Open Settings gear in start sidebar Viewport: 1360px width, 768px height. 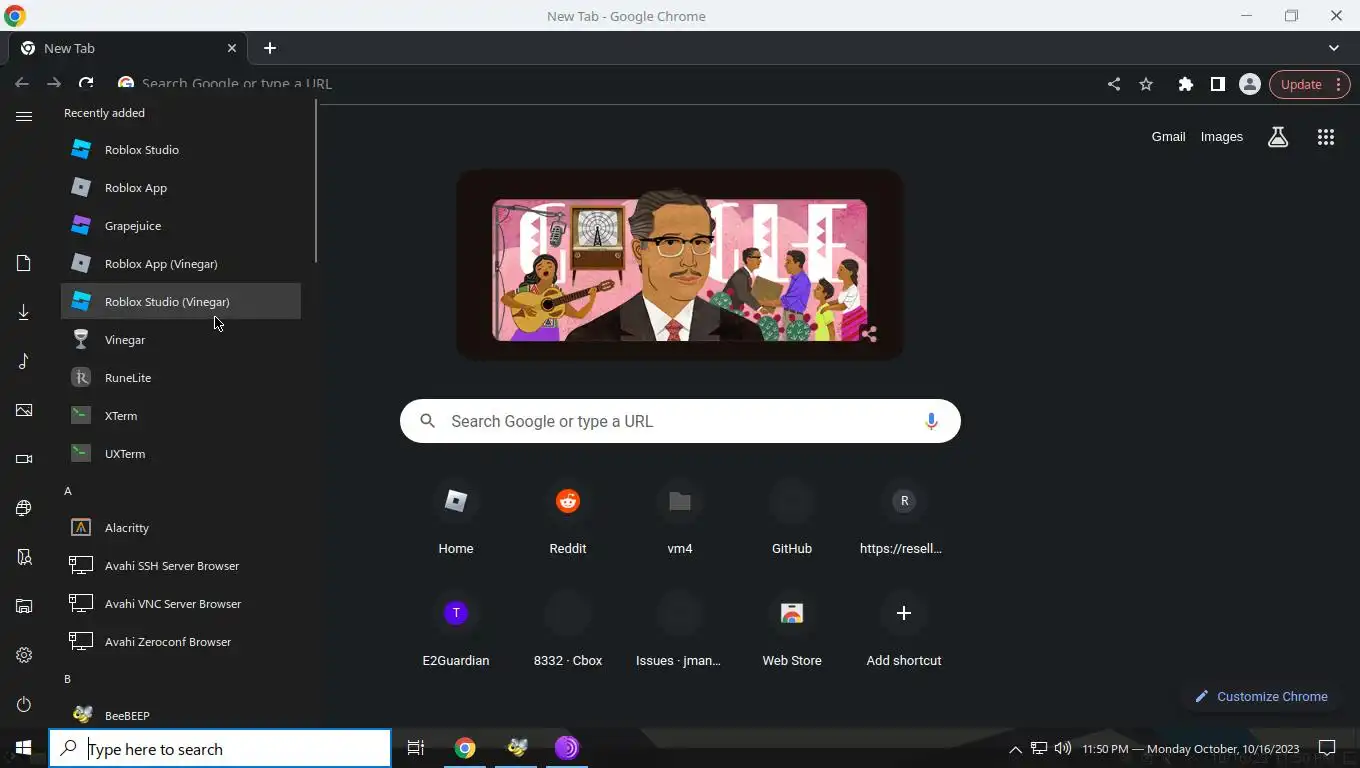[24, 655]
